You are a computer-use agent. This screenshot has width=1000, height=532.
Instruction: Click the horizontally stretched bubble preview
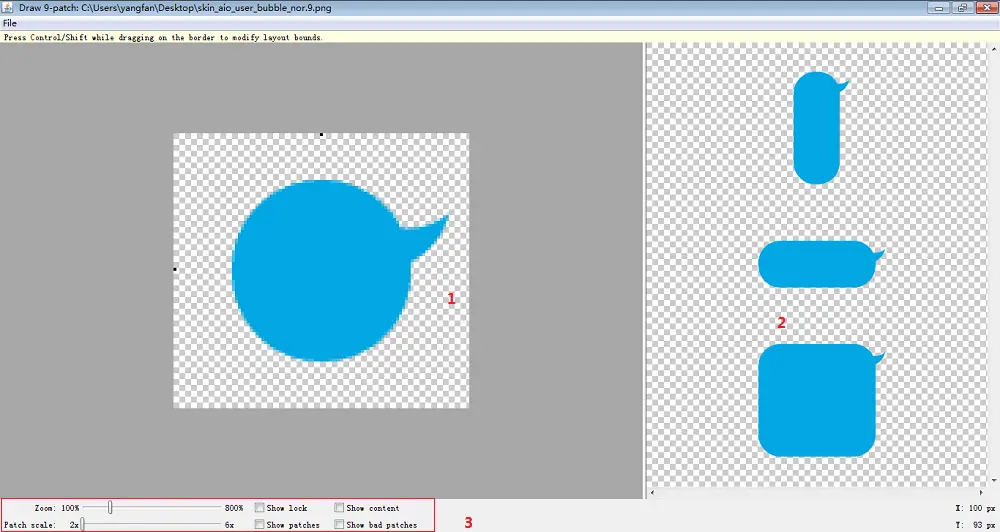click(x=819, y=264)
